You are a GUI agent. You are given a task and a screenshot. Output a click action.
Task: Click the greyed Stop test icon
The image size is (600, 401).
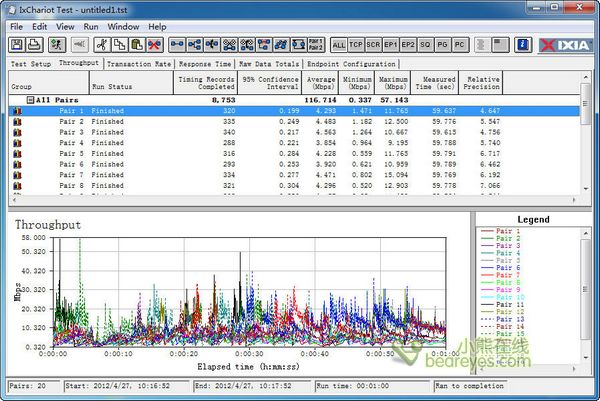79,45
